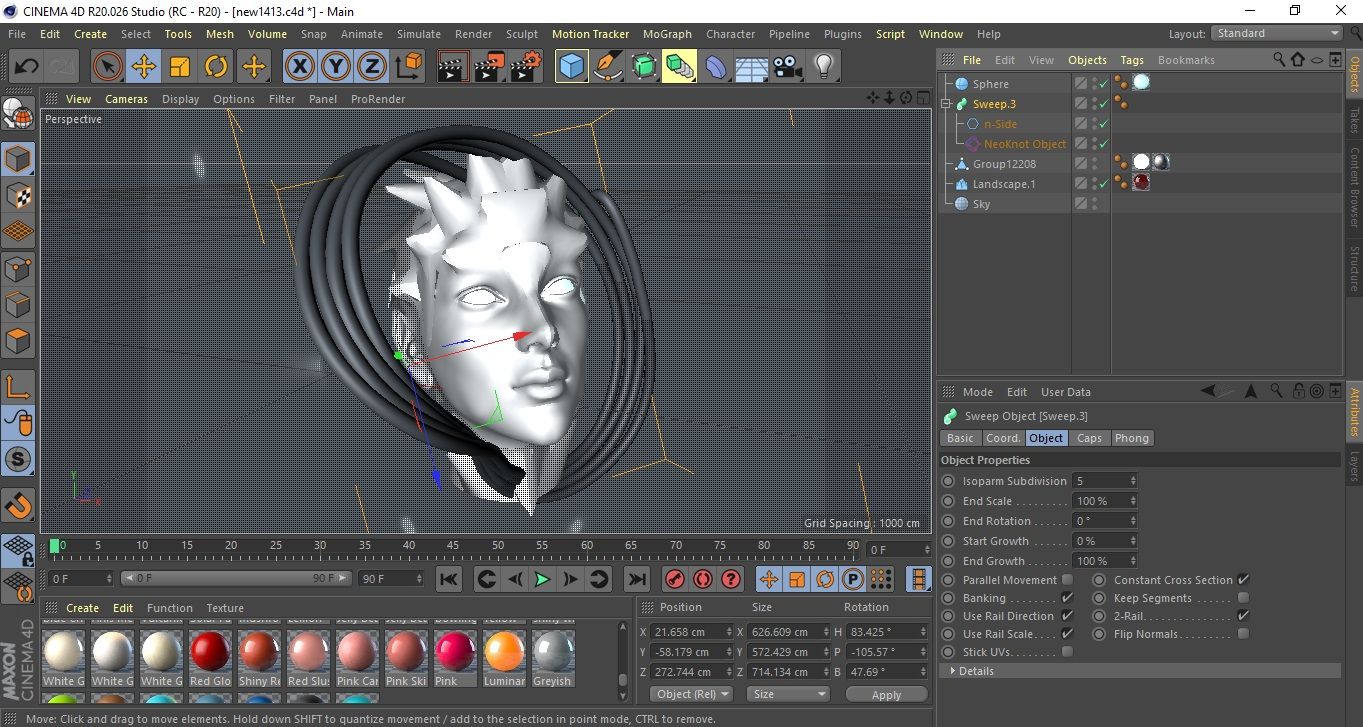Image resolution: width=1363 pixels, height=727 pixels.
Task: Open the Camera object icon
Action: 788,67
